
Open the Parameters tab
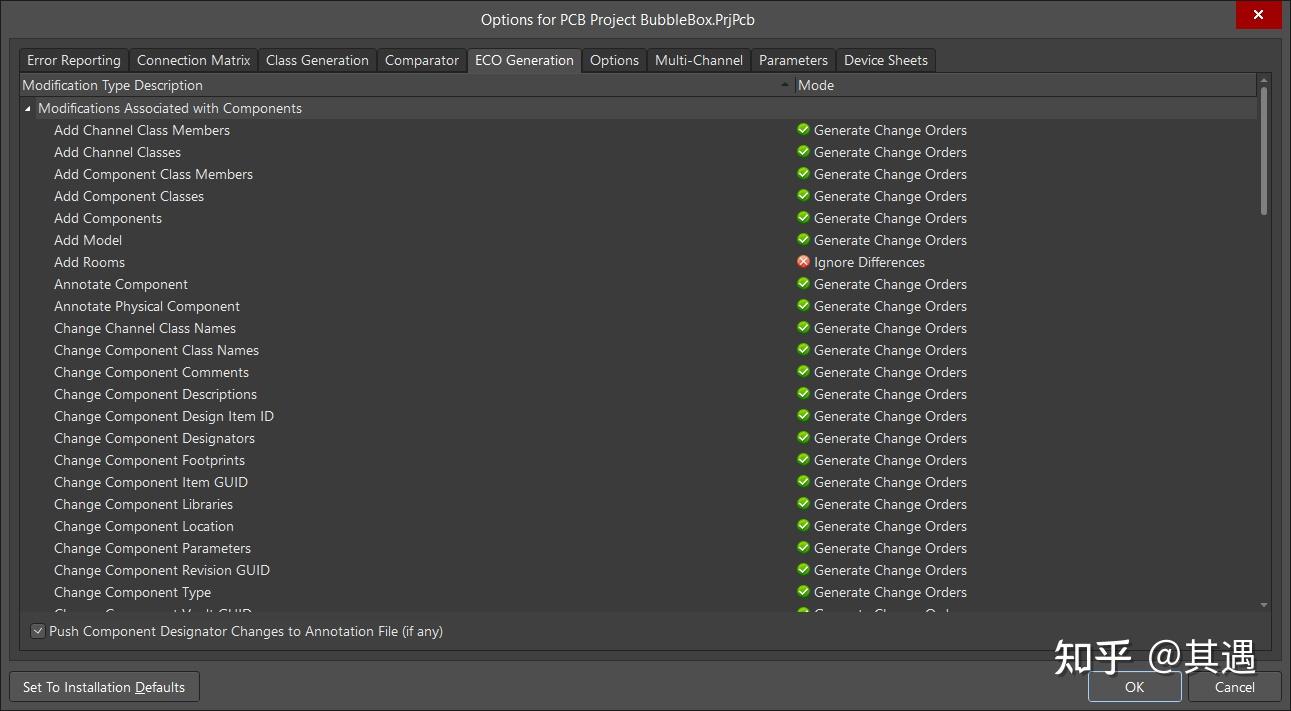pos(793,60)
